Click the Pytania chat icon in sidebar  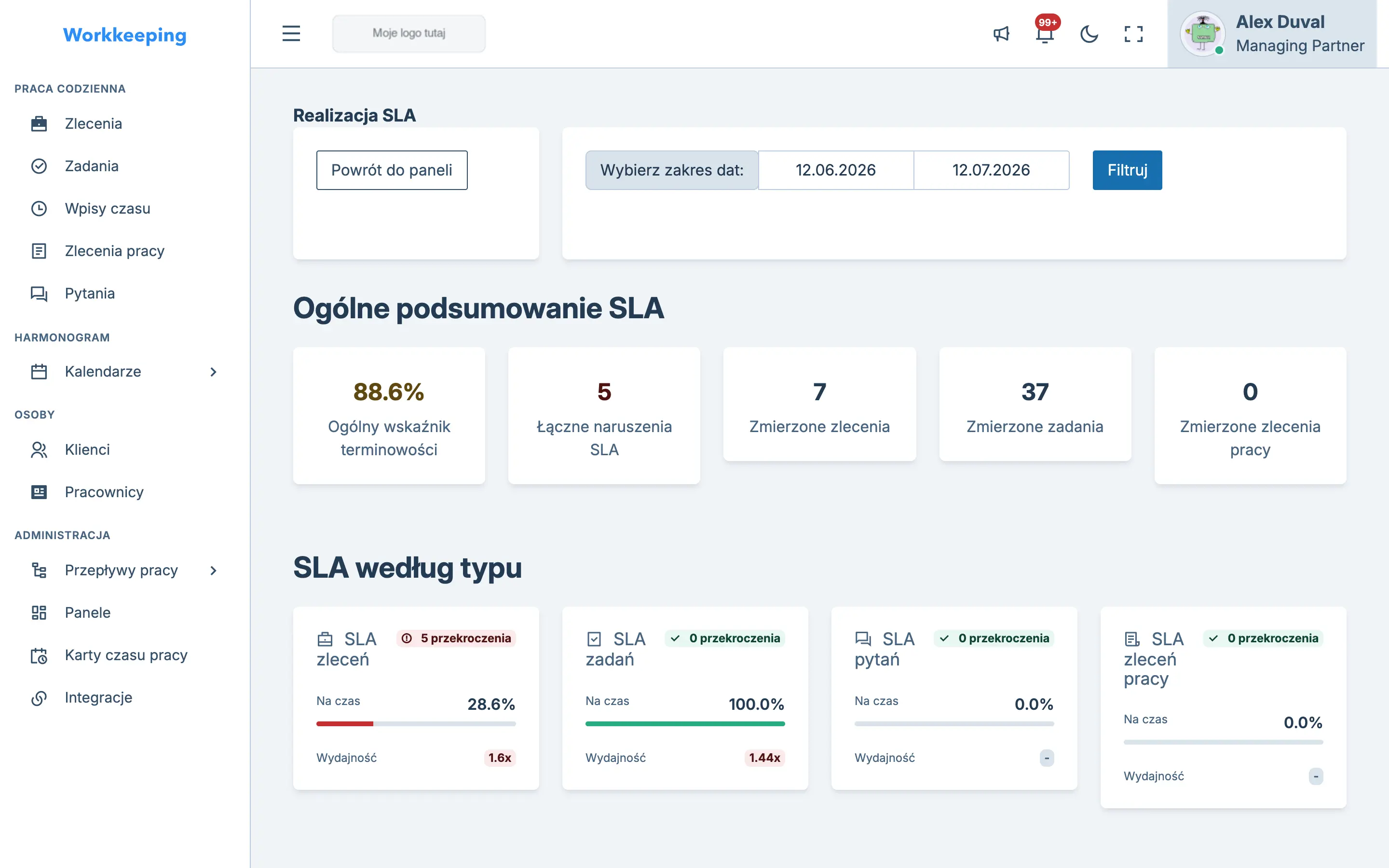point(39,293)
